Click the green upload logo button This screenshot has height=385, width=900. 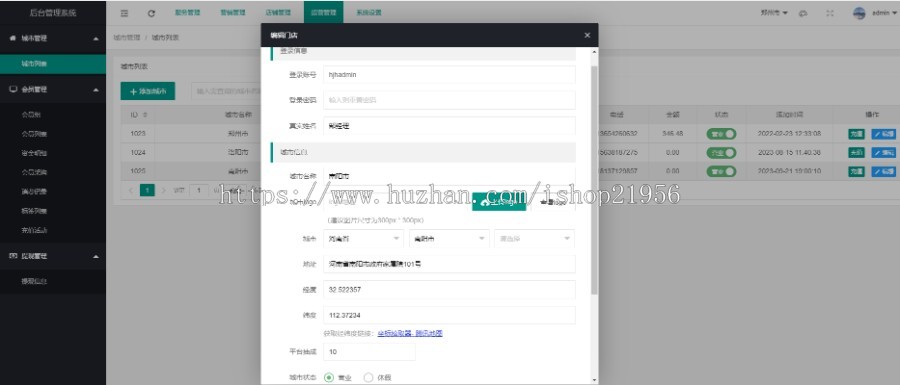coord(499,202)
